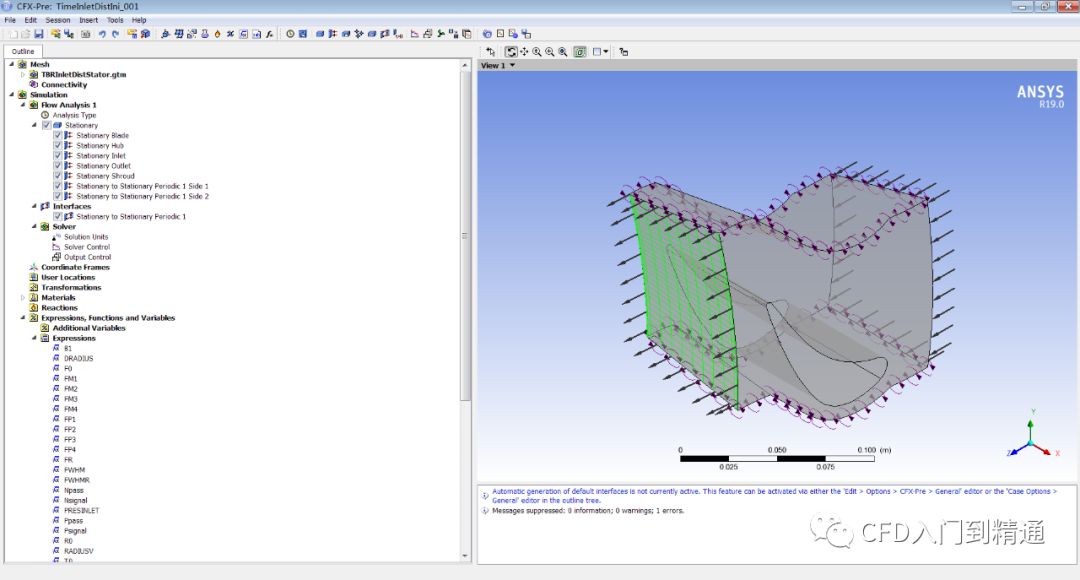Open the Edit menu

tap(30, 20)
